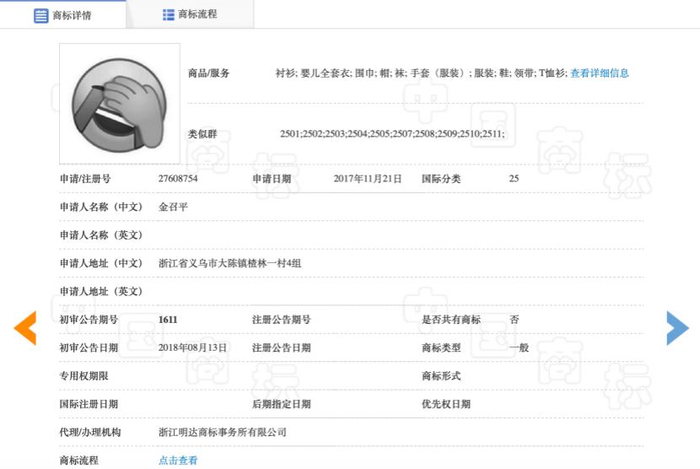The image size is (700, 469).
Task: Click the 国际分类 label
Action: tap(441, 179)
